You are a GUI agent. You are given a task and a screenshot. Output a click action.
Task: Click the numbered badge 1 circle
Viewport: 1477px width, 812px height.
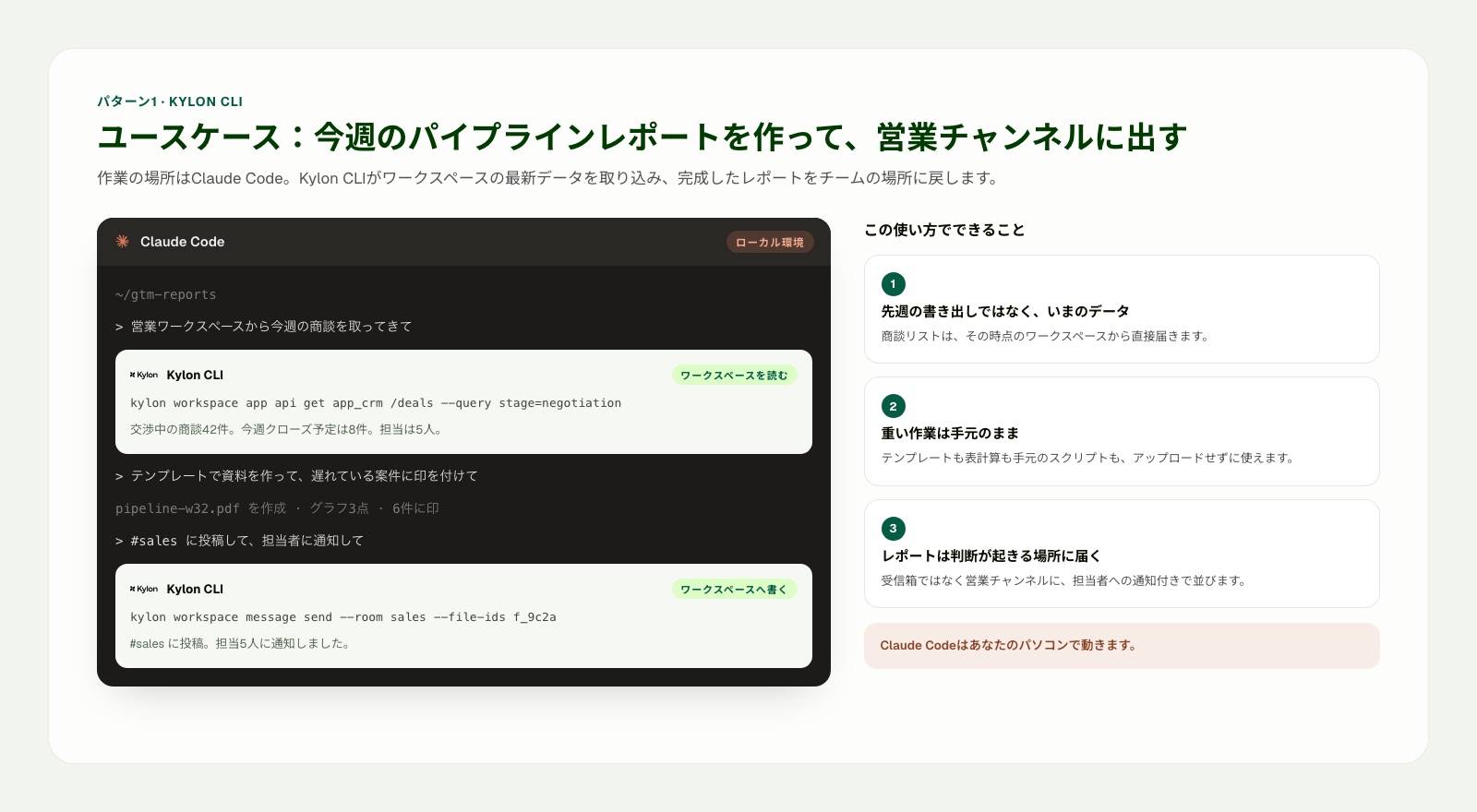(894, 284)
